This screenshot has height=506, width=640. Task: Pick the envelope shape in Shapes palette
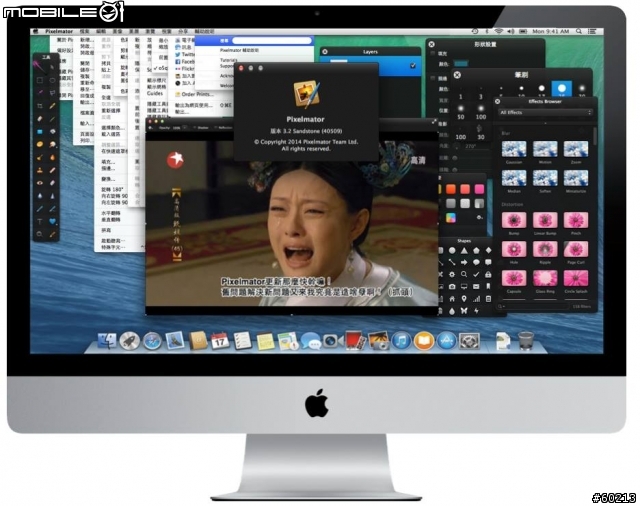coord(476,287)
